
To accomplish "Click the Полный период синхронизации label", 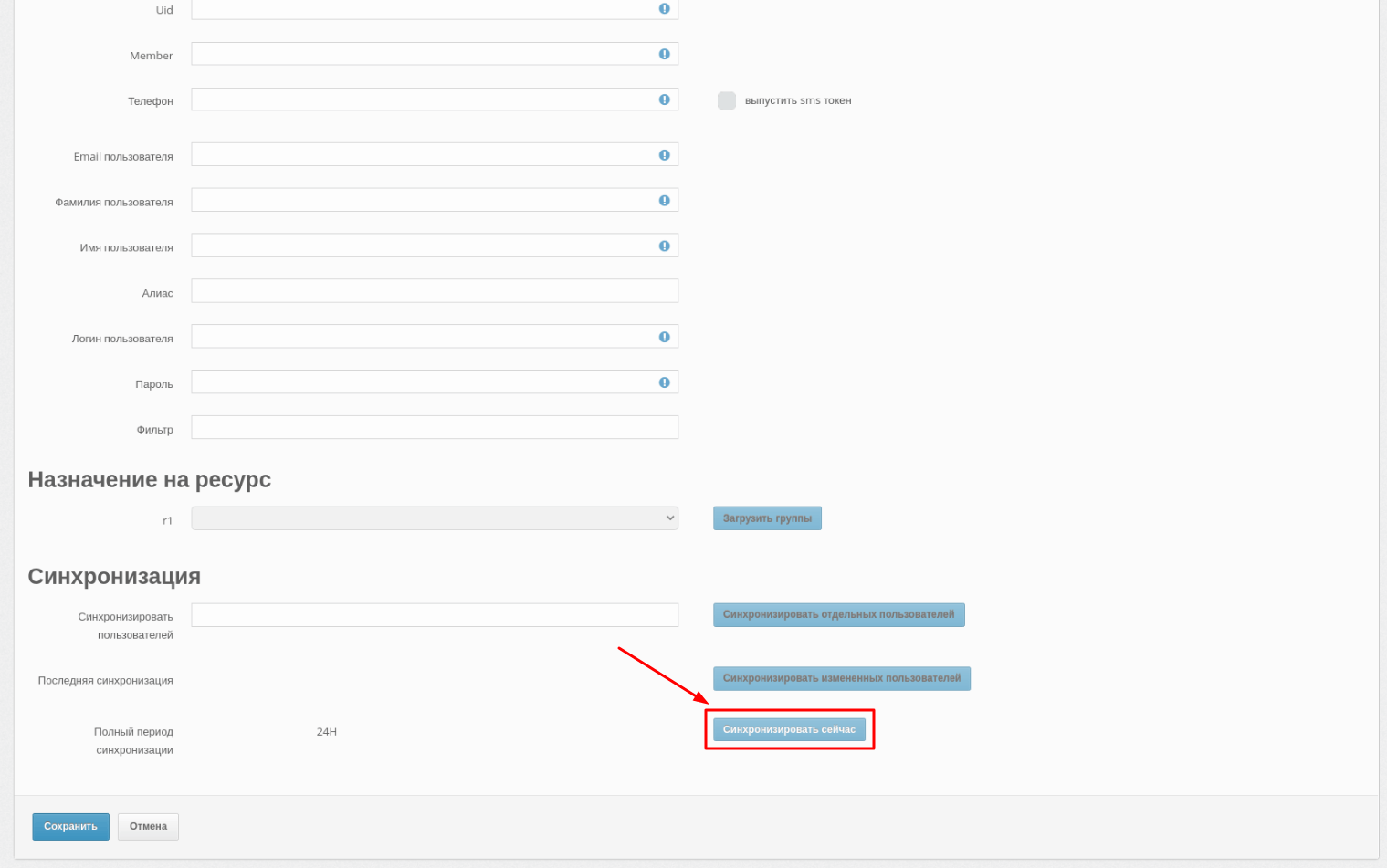I will tap(133, 741).
